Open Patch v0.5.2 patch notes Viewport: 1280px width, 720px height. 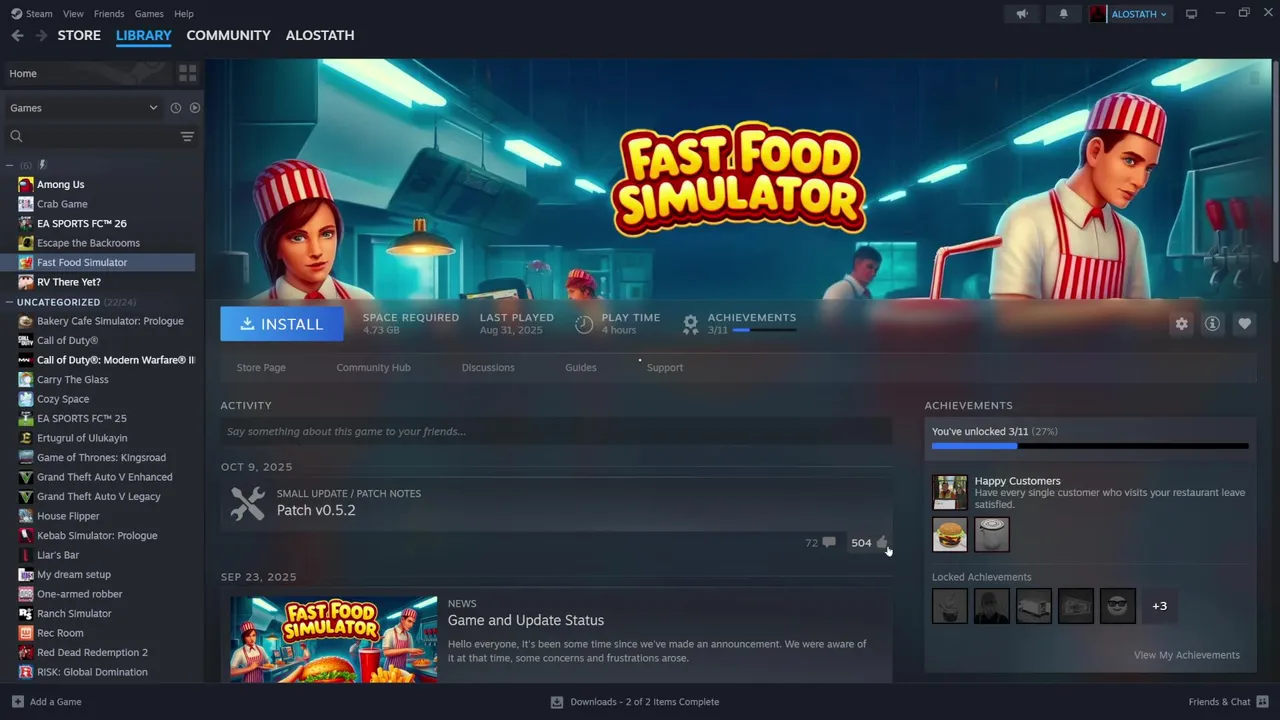click(316, 510)
